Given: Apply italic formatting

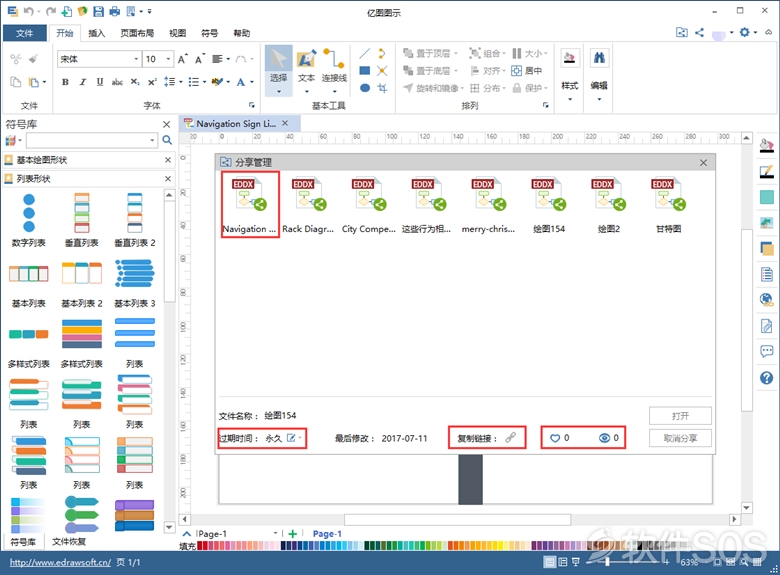Looking at the screenshot, I should (83, 82).
